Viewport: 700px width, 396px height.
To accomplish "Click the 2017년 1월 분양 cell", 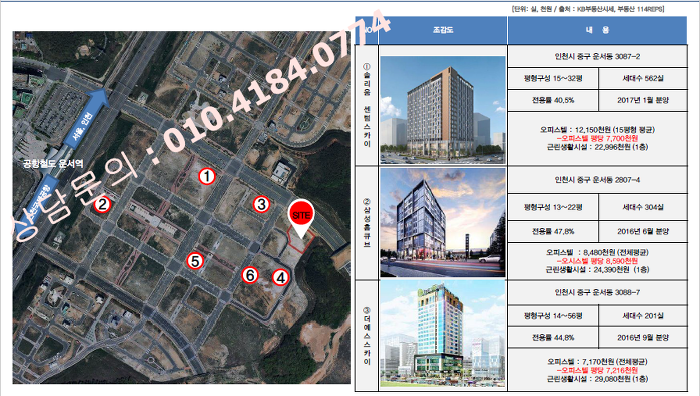I will (x=643, y=100).
